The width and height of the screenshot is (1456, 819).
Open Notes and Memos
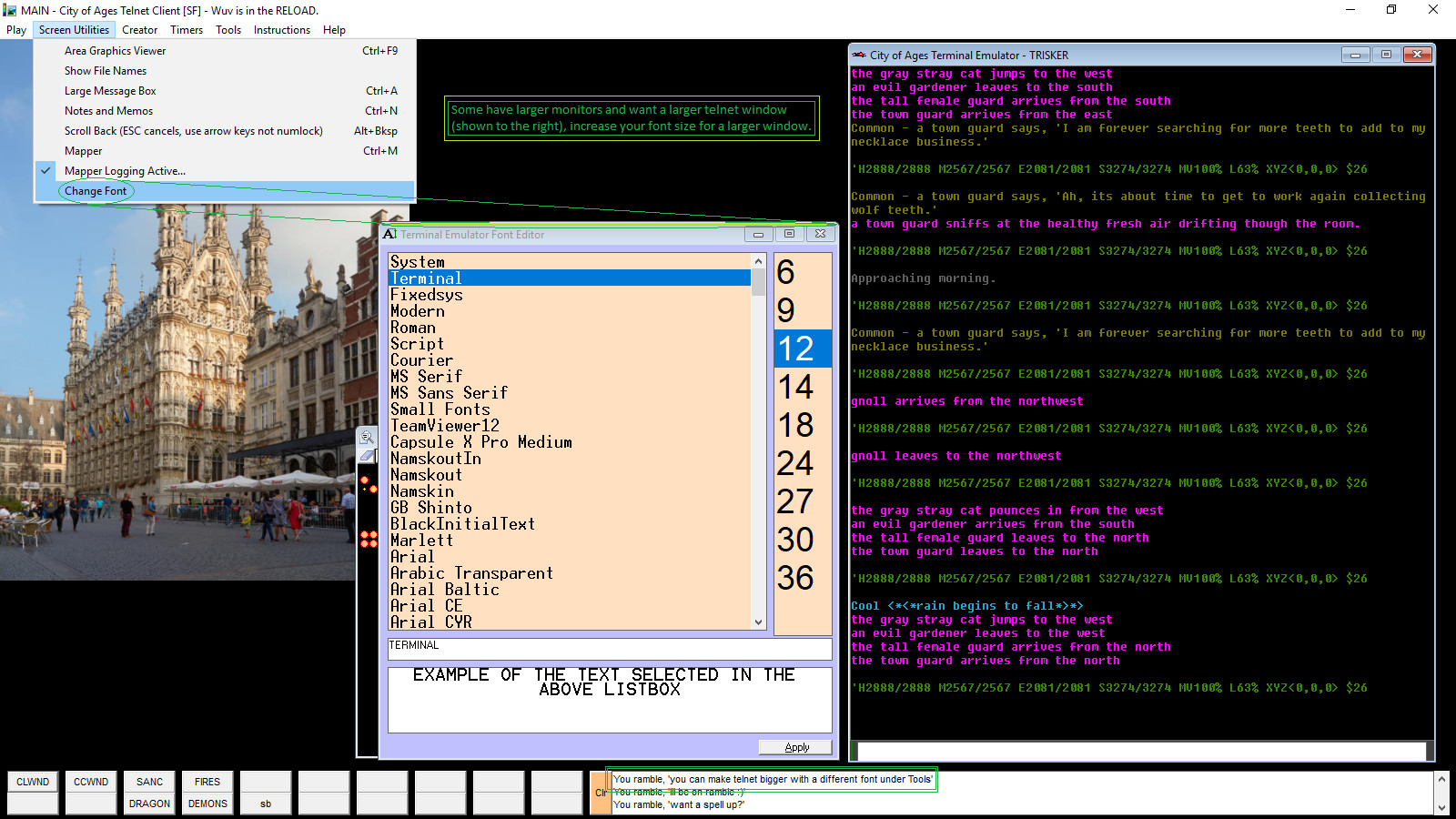107,110
